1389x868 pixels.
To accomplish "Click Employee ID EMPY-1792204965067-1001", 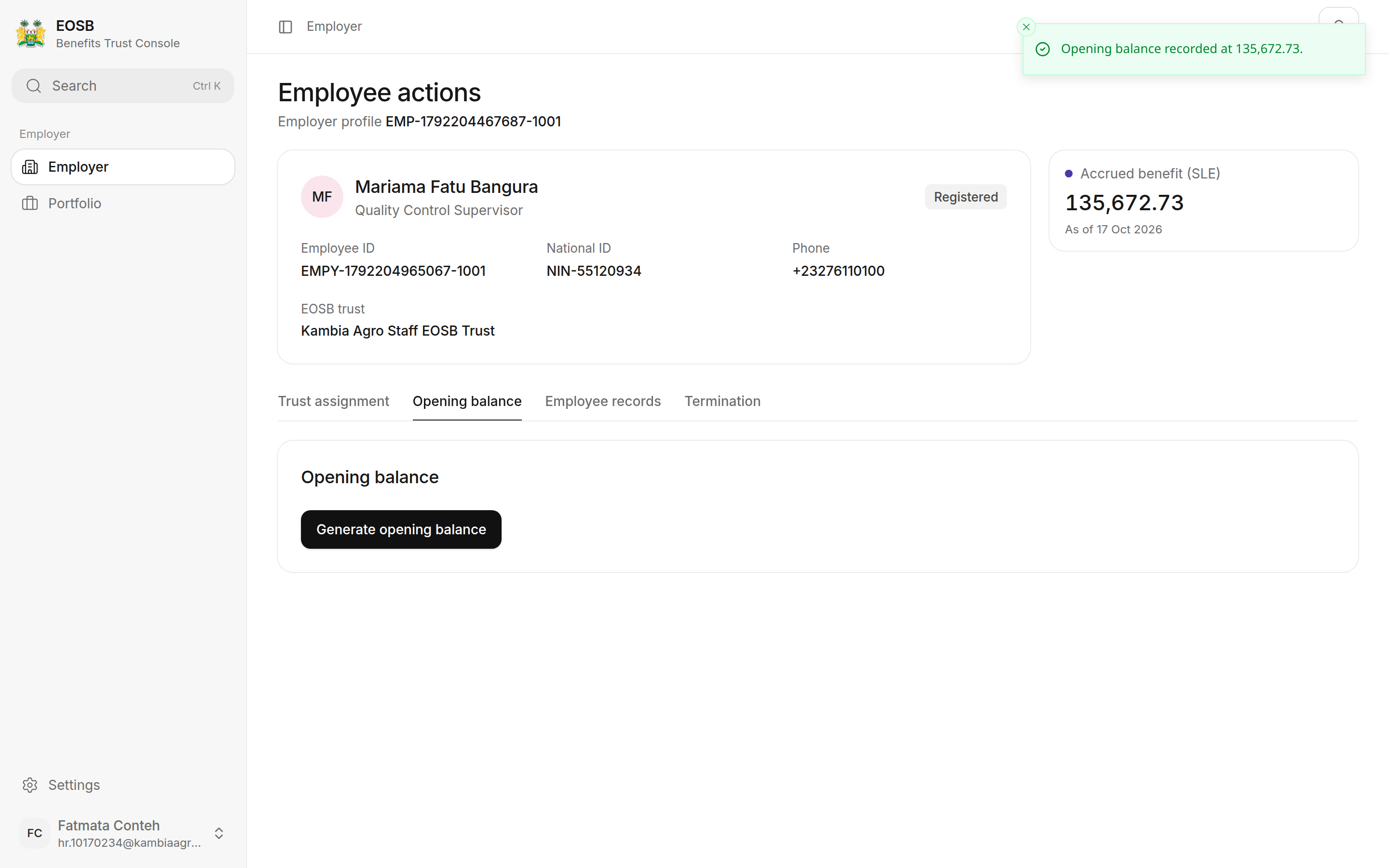I will [393, 271].
